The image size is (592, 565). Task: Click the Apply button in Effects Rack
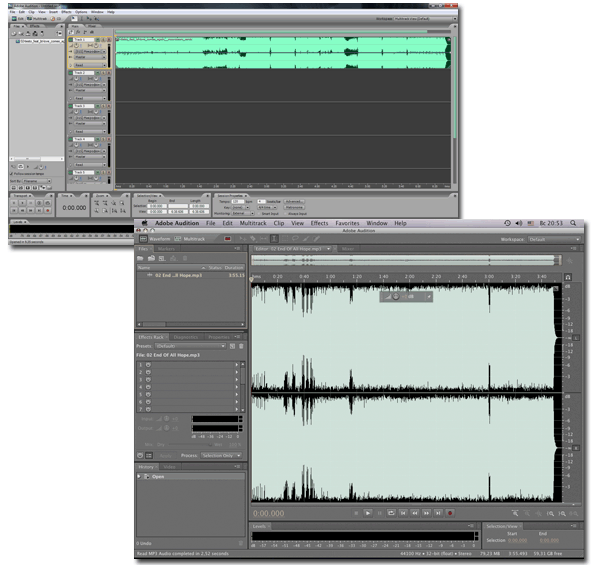point(166,455)
